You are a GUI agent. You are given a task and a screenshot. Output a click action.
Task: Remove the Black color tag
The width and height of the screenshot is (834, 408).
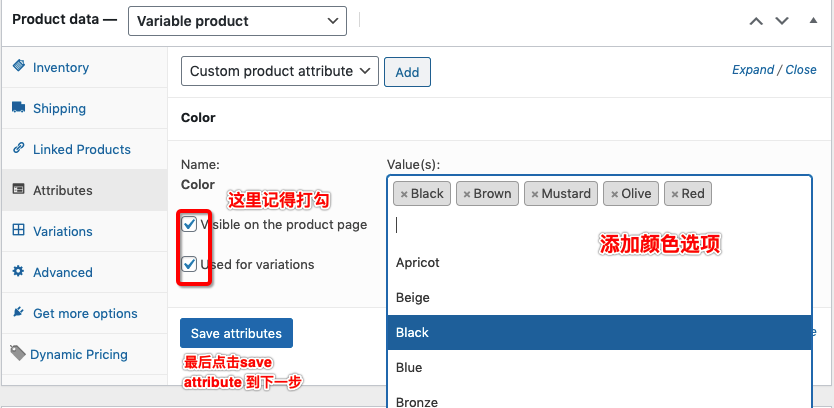(x=404, y=194)
